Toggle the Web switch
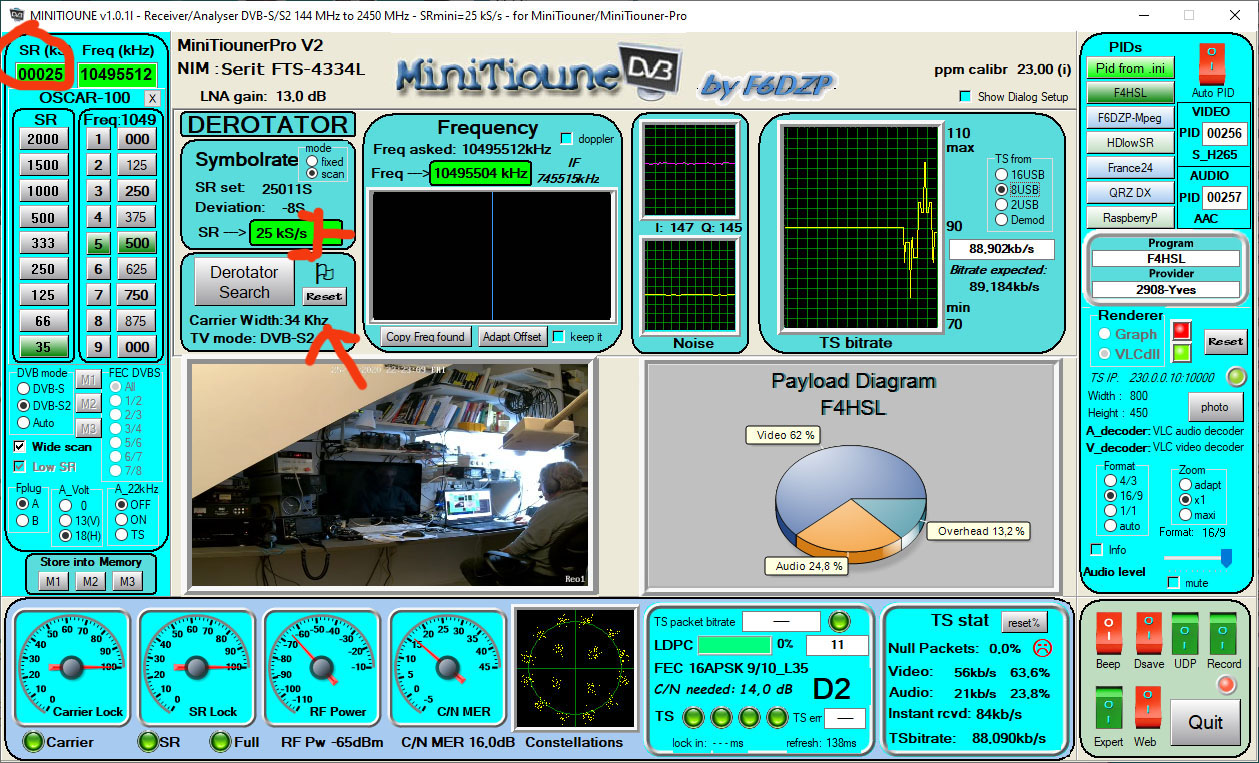 click(x=1147, y=707)
